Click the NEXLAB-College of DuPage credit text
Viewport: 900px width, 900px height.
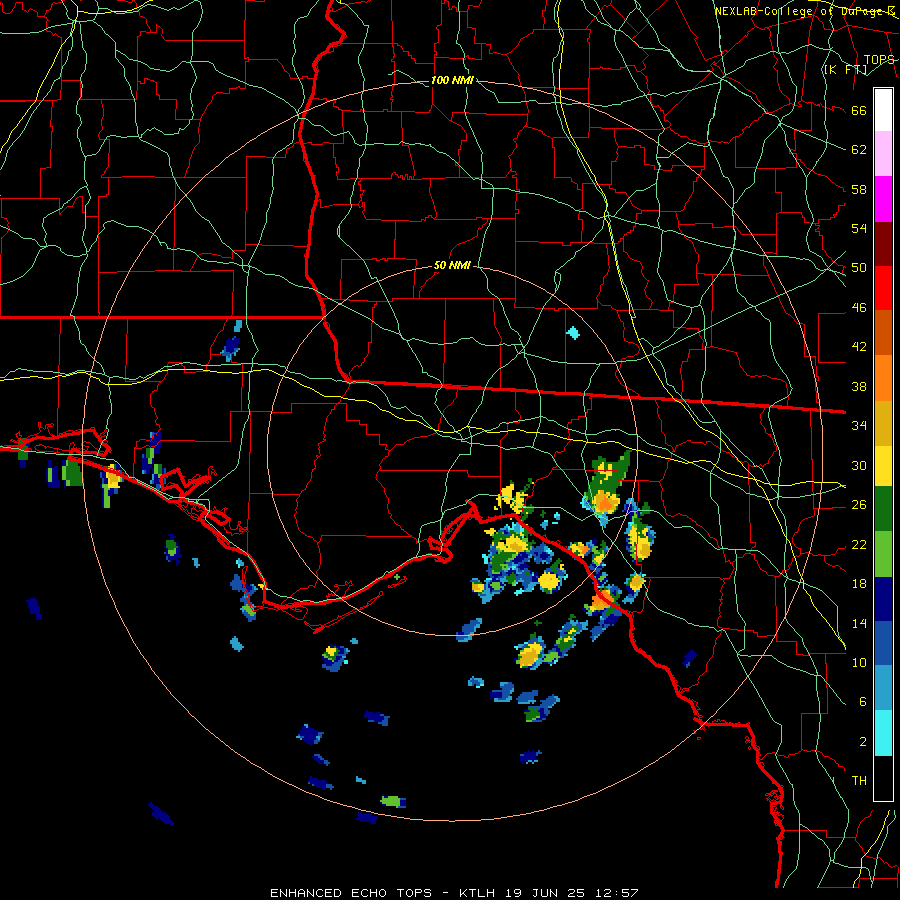pos(804,11)
